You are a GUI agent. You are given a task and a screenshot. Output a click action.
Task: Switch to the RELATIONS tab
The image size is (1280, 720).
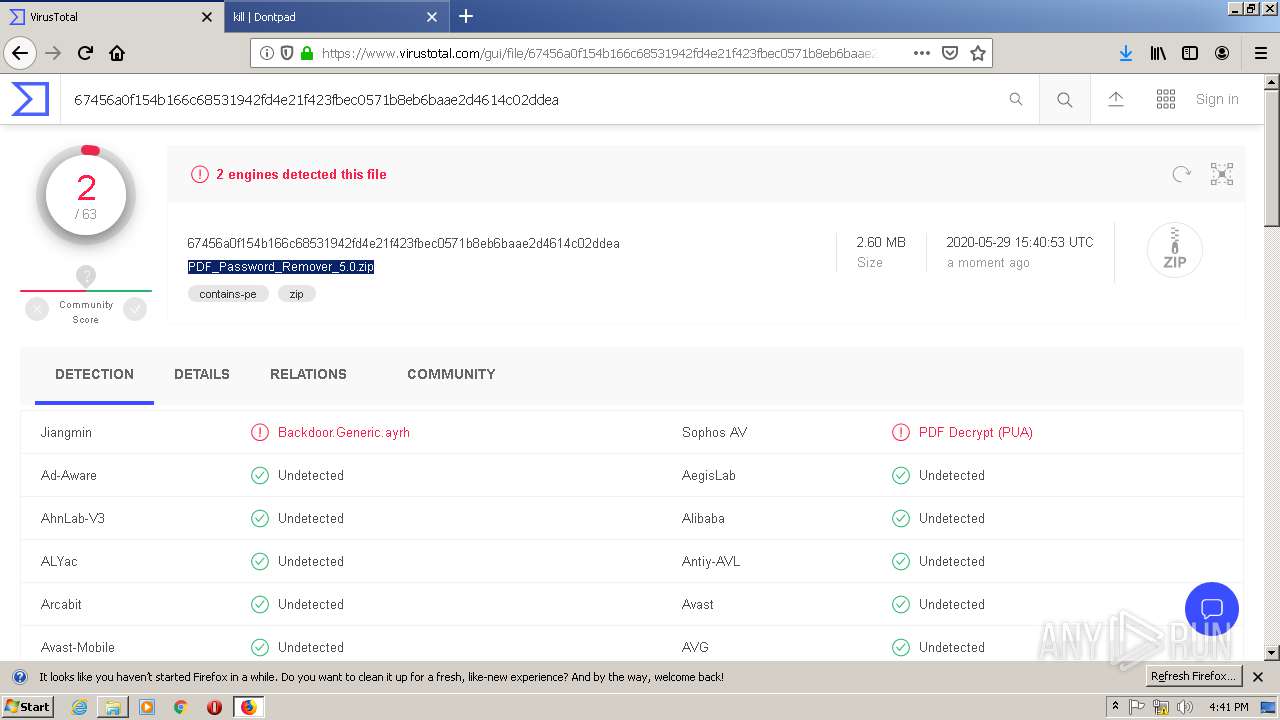pos(308,374)
